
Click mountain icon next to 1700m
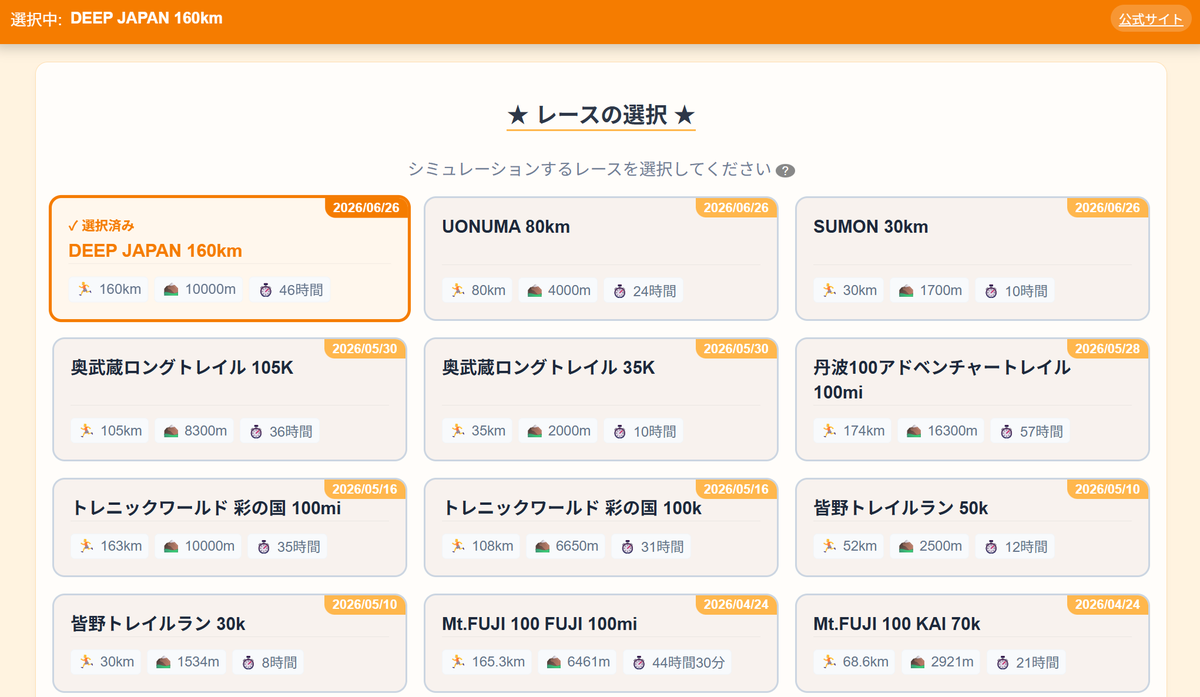[906, 291]
